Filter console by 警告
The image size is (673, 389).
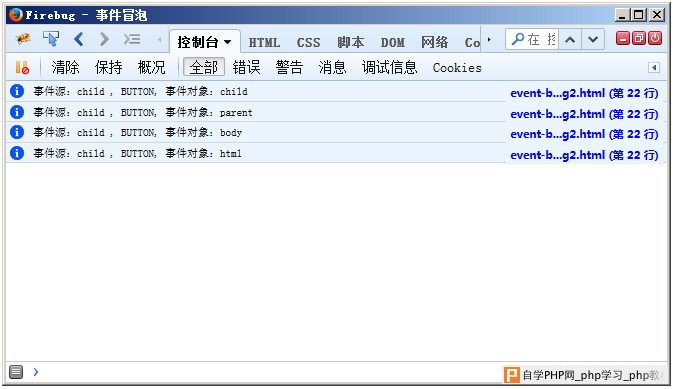click(289, 67)
